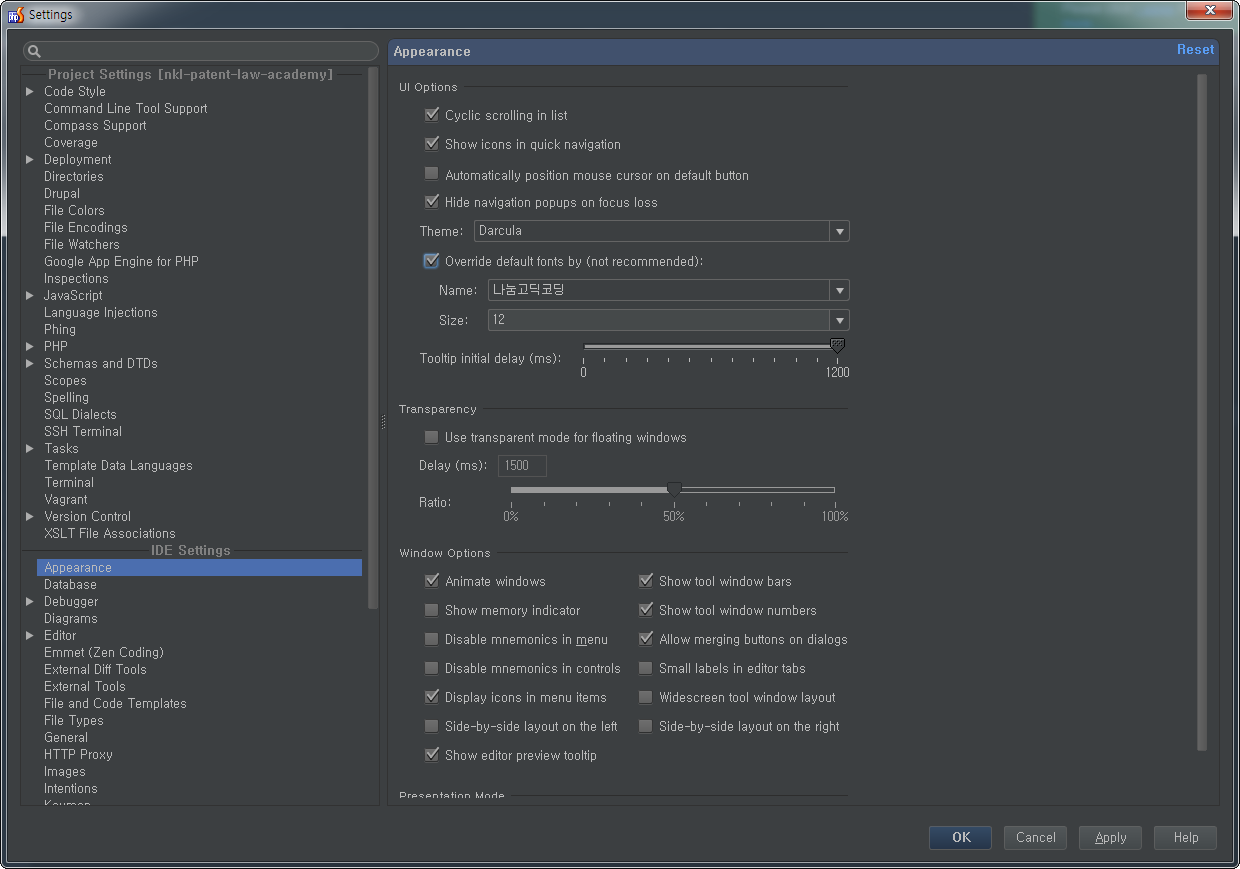1240x869 pixels.
Task: Expand the Version Control node
Action: tap(30, 516)
